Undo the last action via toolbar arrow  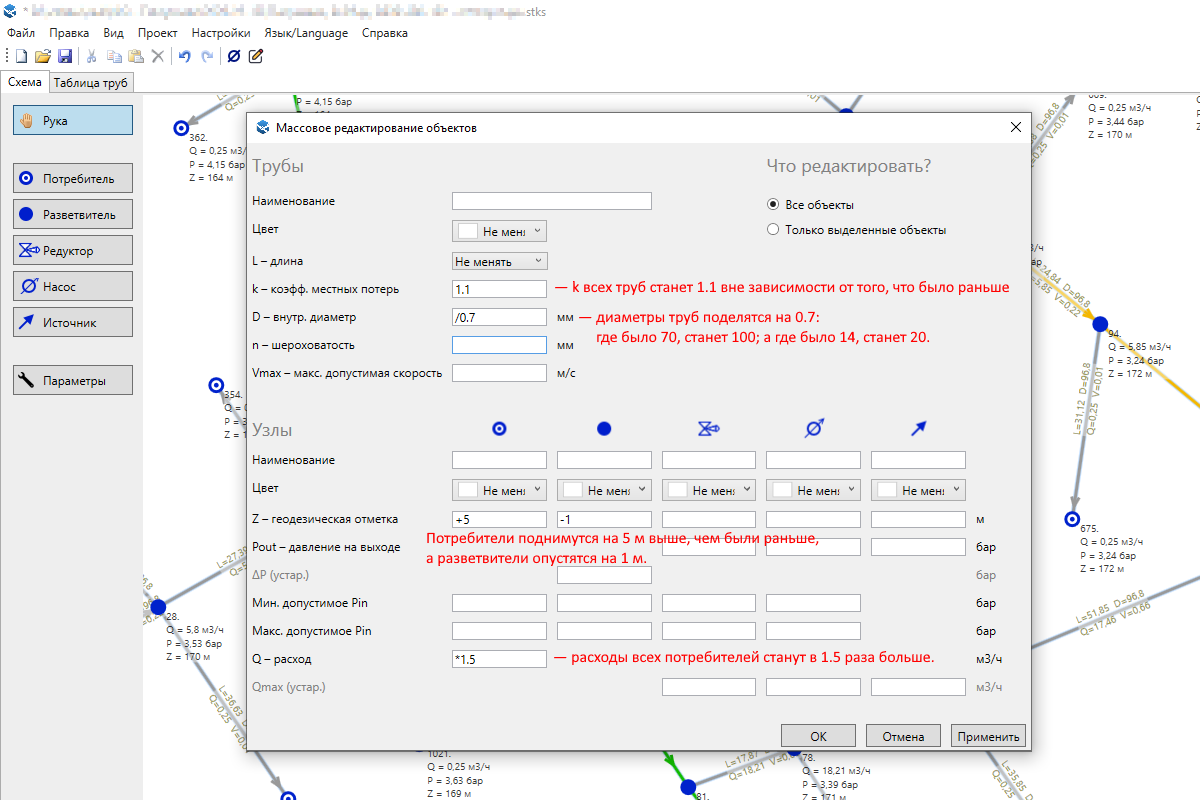(x=184, y=56)
